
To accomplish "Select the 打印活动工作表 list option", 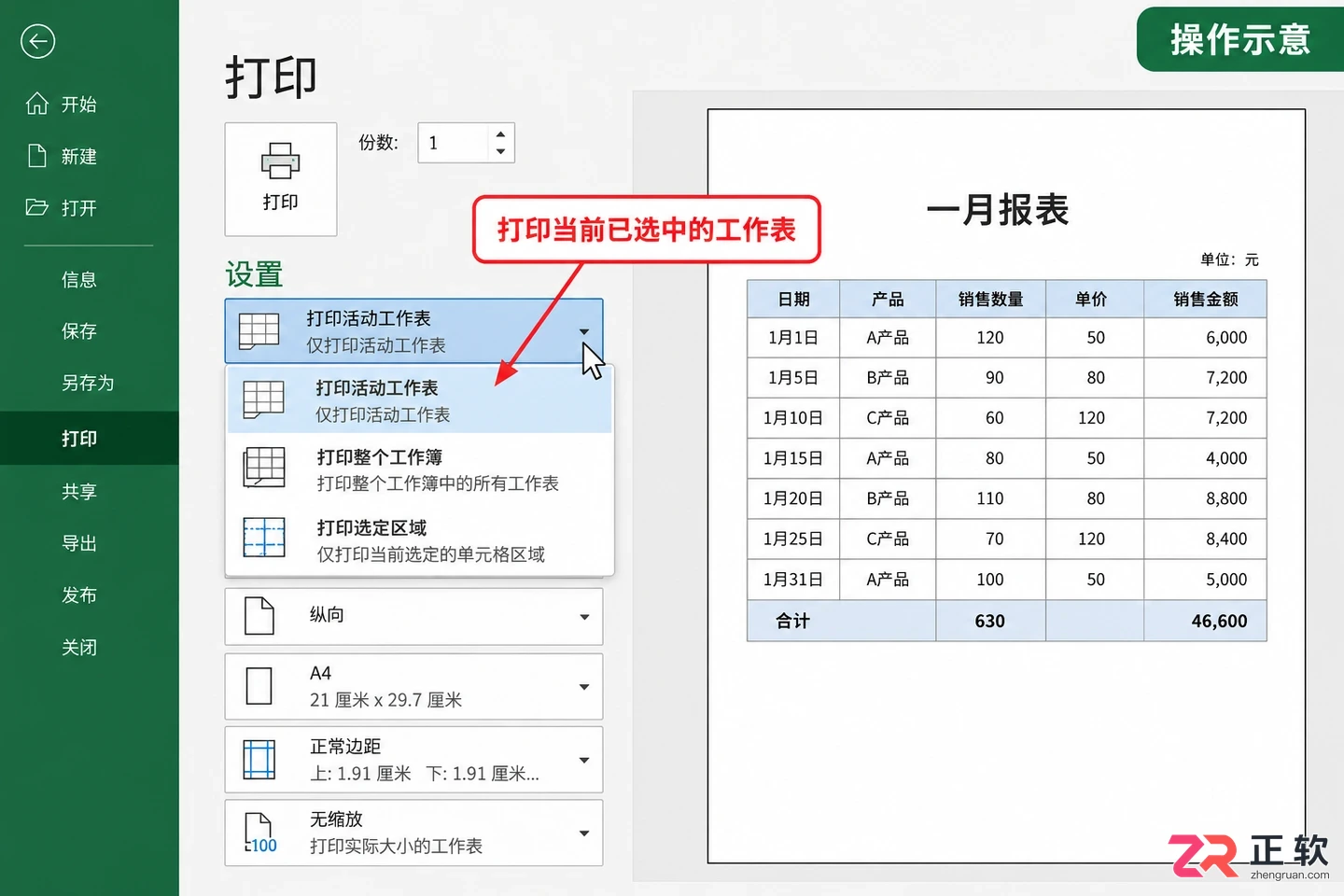I will [x=420, y=400].
